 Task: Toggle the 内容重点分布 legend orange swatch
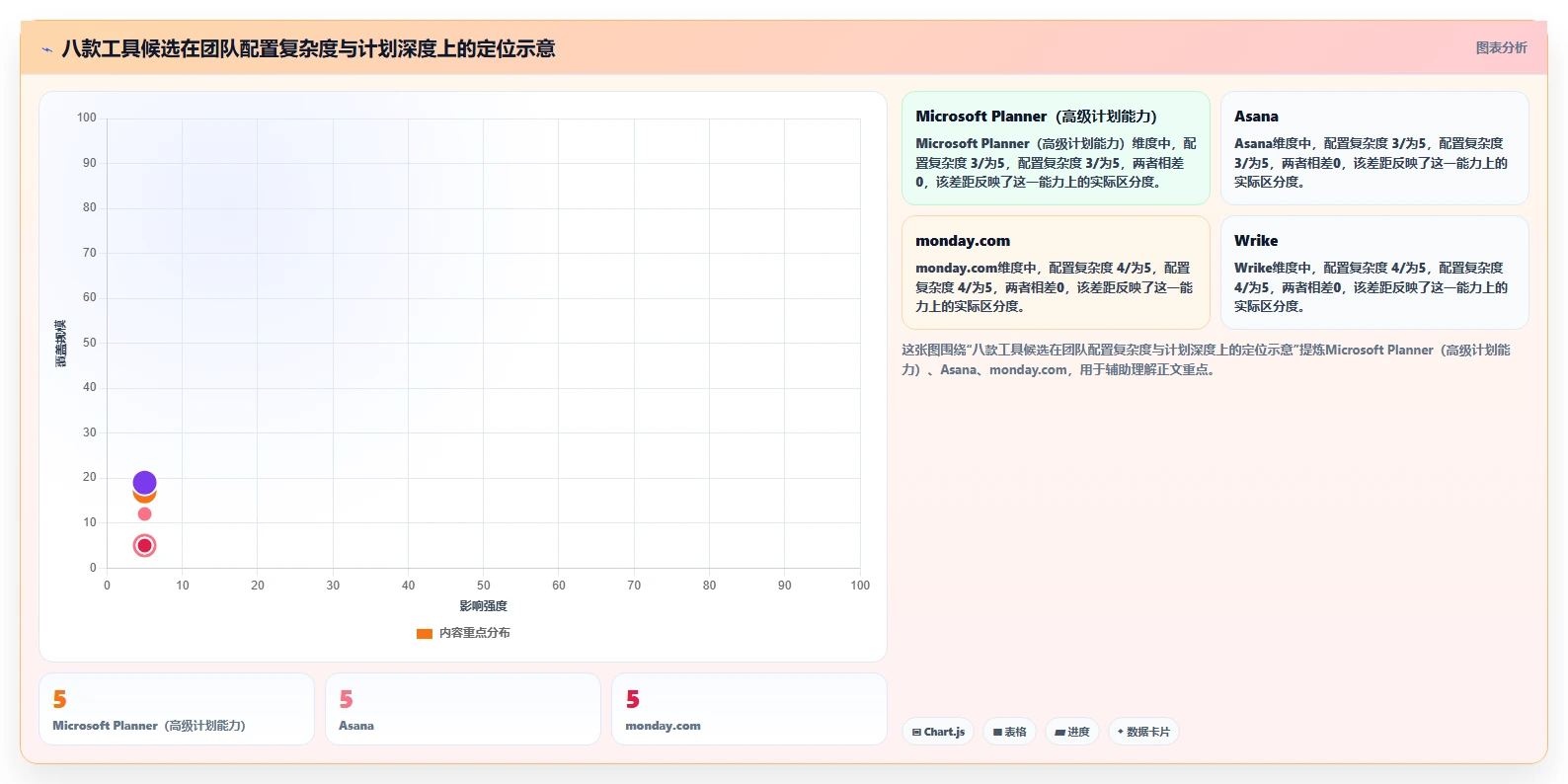click(x=425, y=633)
